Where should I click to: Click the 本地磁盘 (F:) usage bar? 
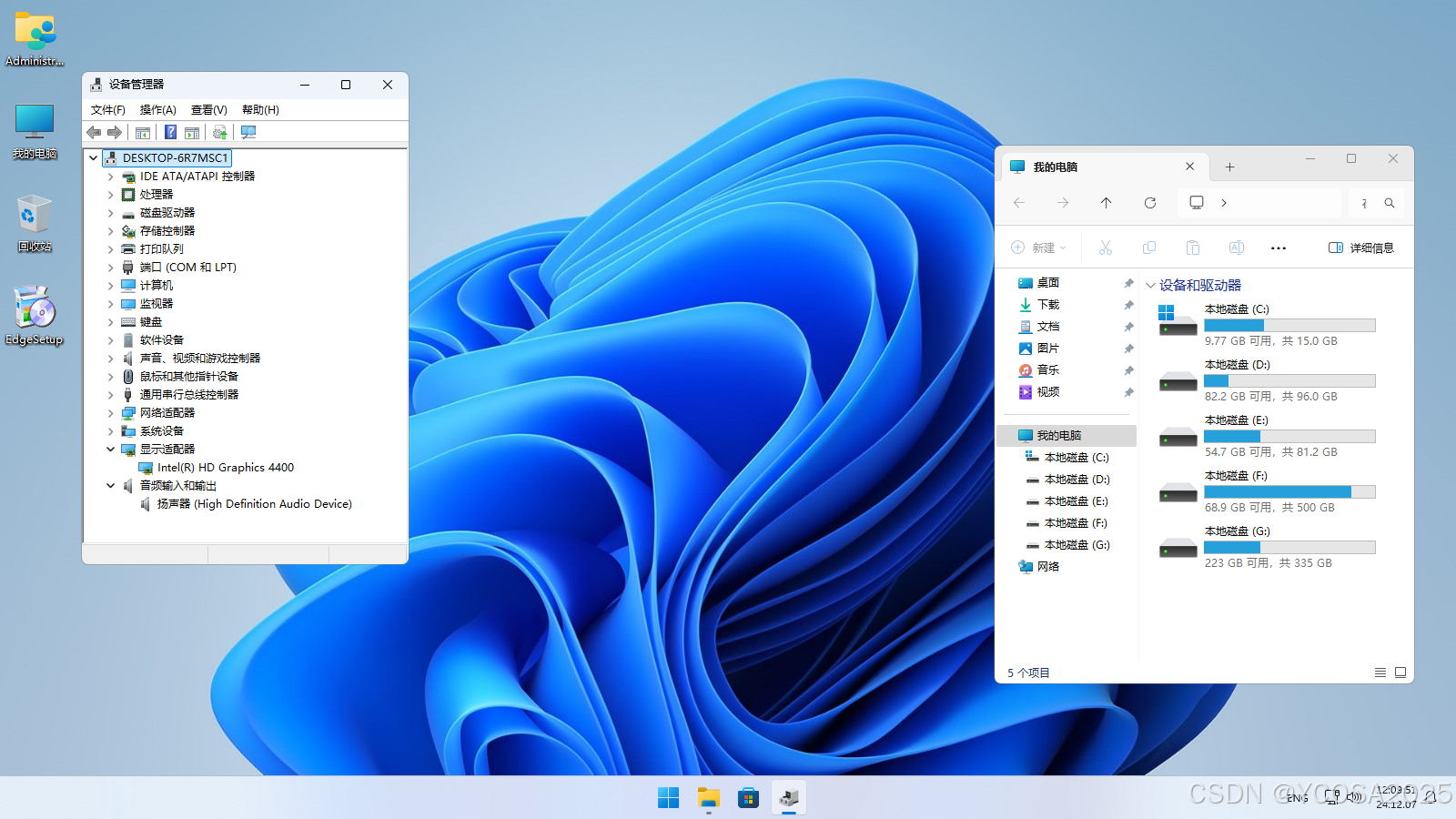click(1289, 492)
